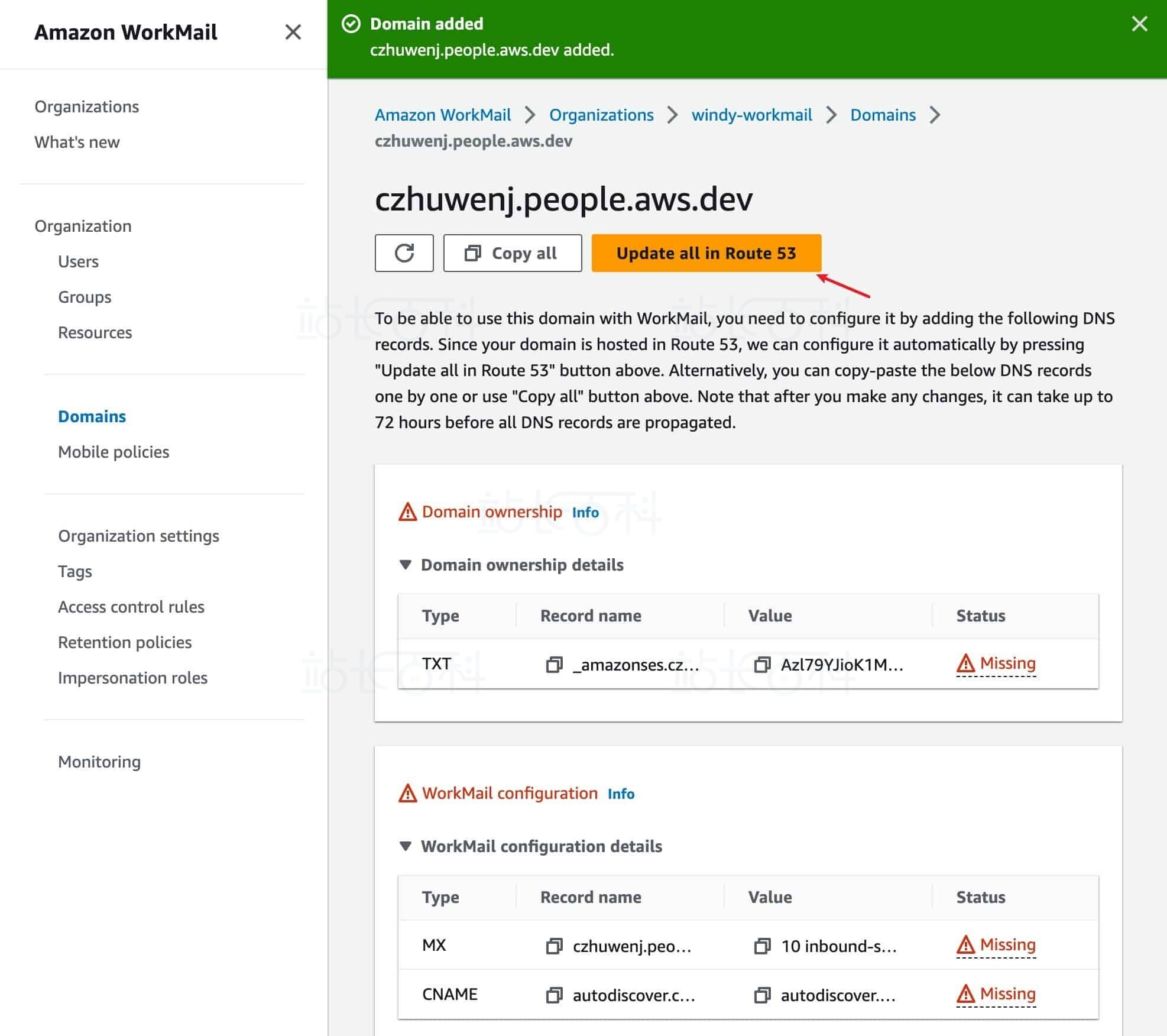Copy the CNAME autodiscover record name
Viewport: 1167px width, 1036px height.
point(554,995)
